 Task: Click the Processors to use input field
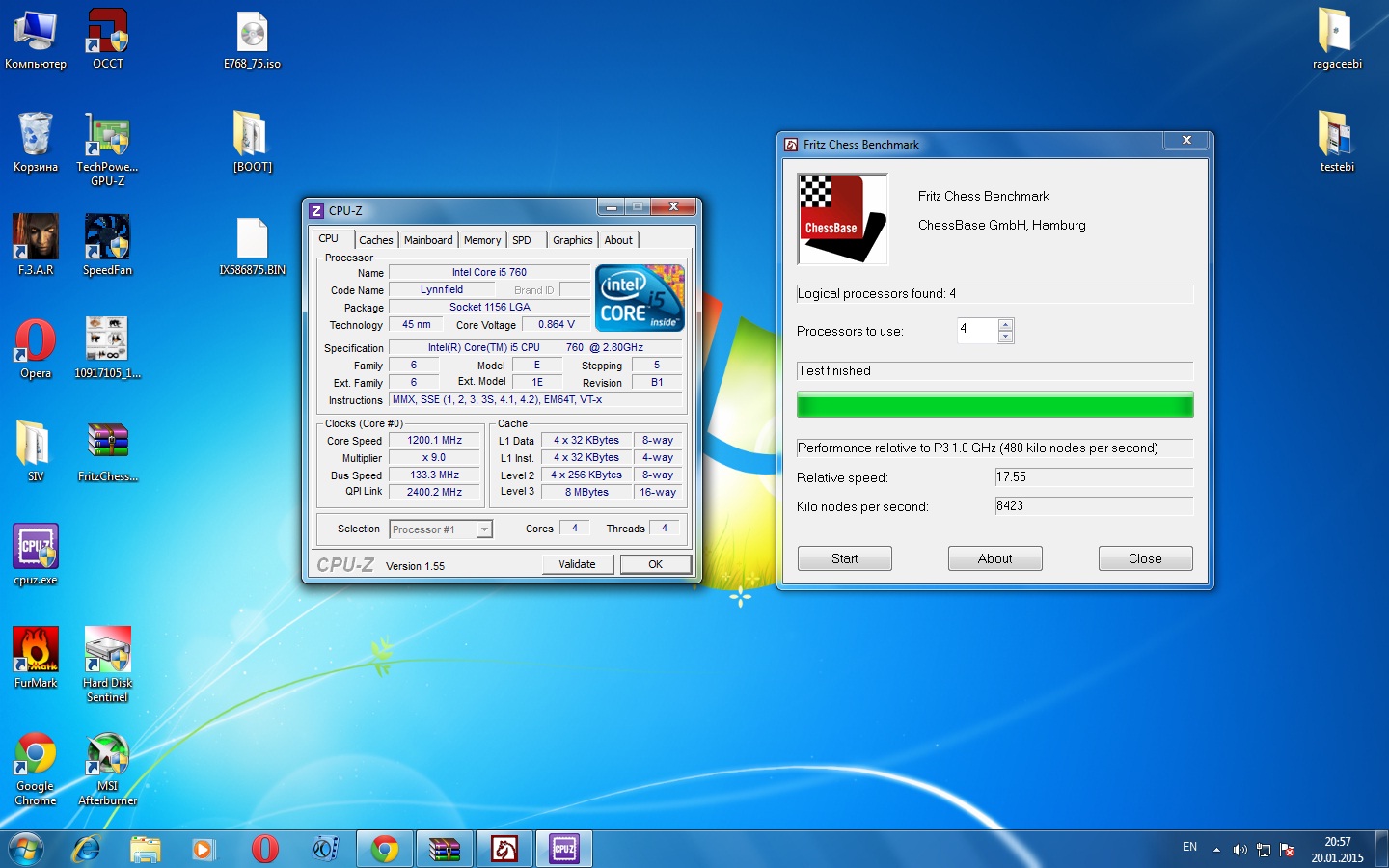976,330
